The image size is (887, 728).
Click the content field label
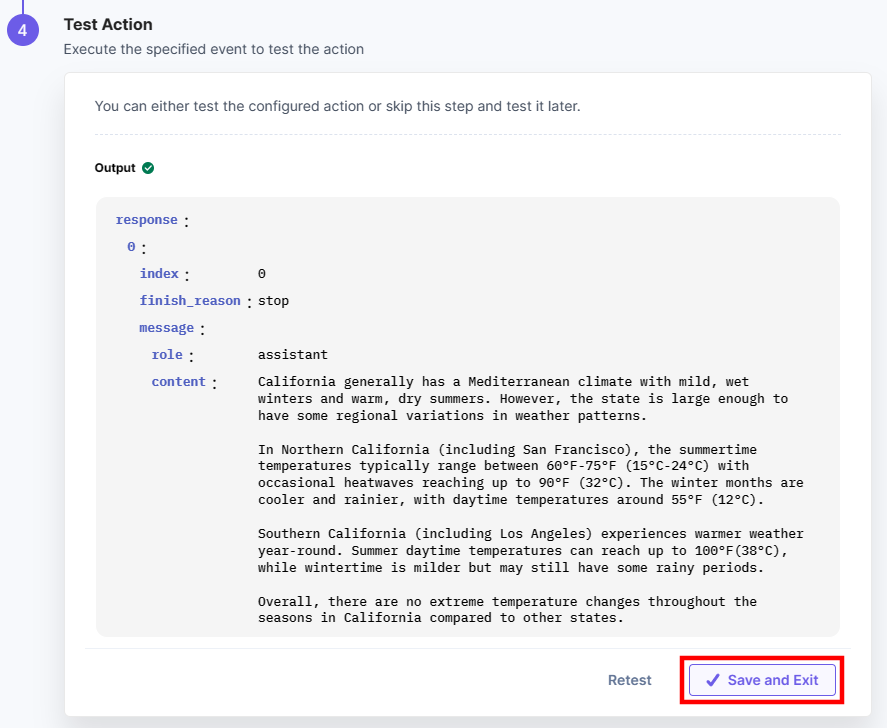[179, 381]
